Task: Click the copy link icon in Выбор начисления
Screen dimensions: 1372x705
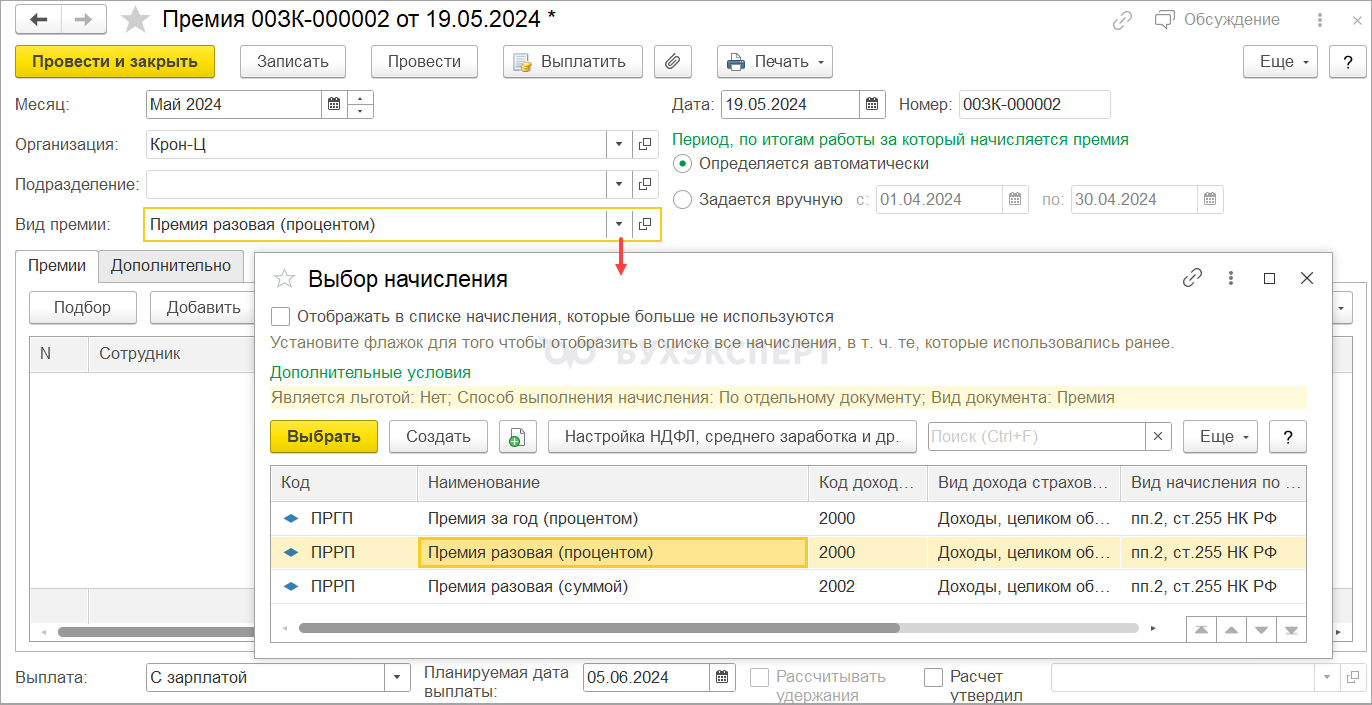Action: coord(1191,279)
